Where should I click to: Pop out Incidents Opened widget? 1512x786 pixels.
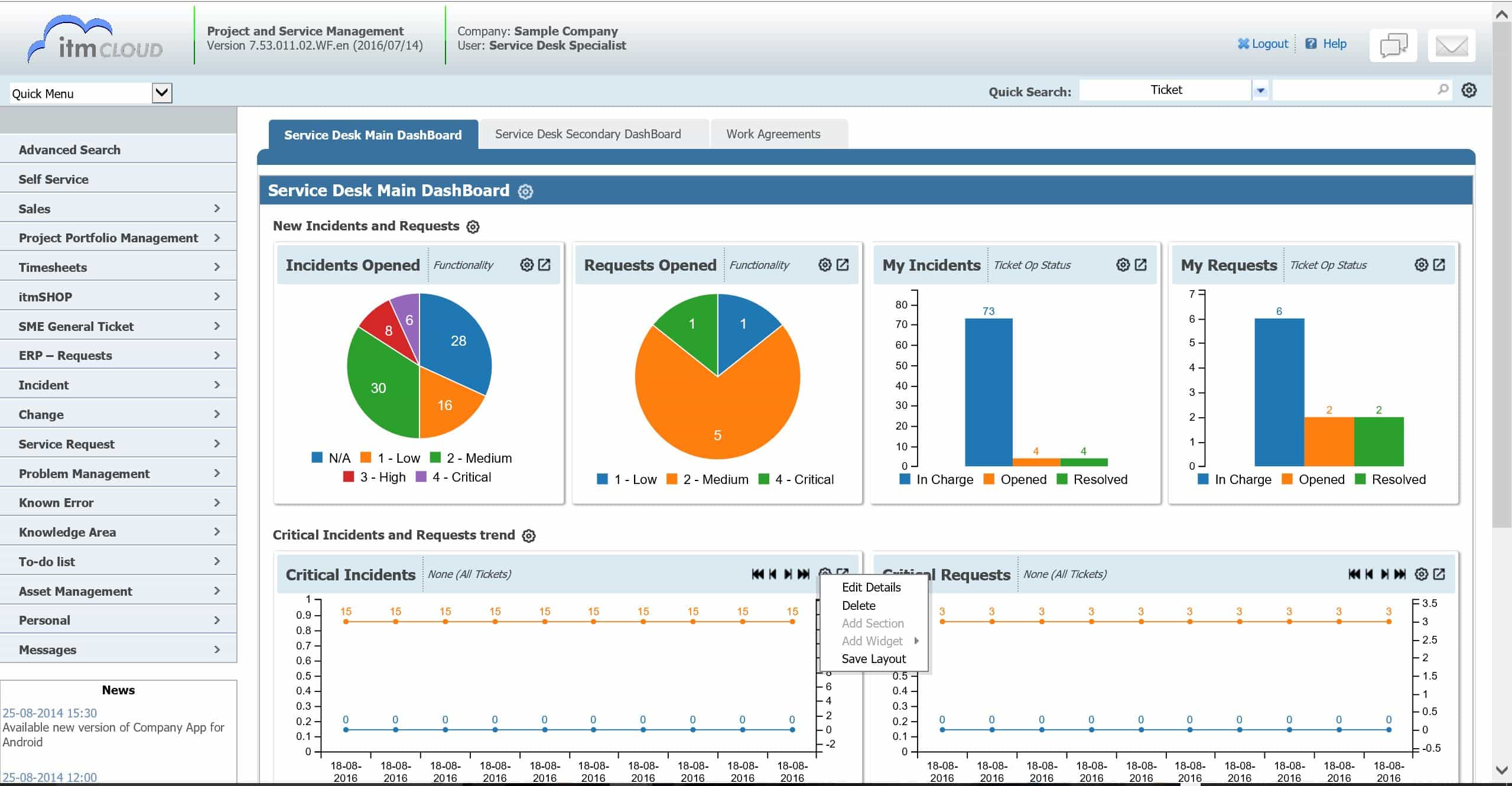pyautogui.click(x=544, y=265)
